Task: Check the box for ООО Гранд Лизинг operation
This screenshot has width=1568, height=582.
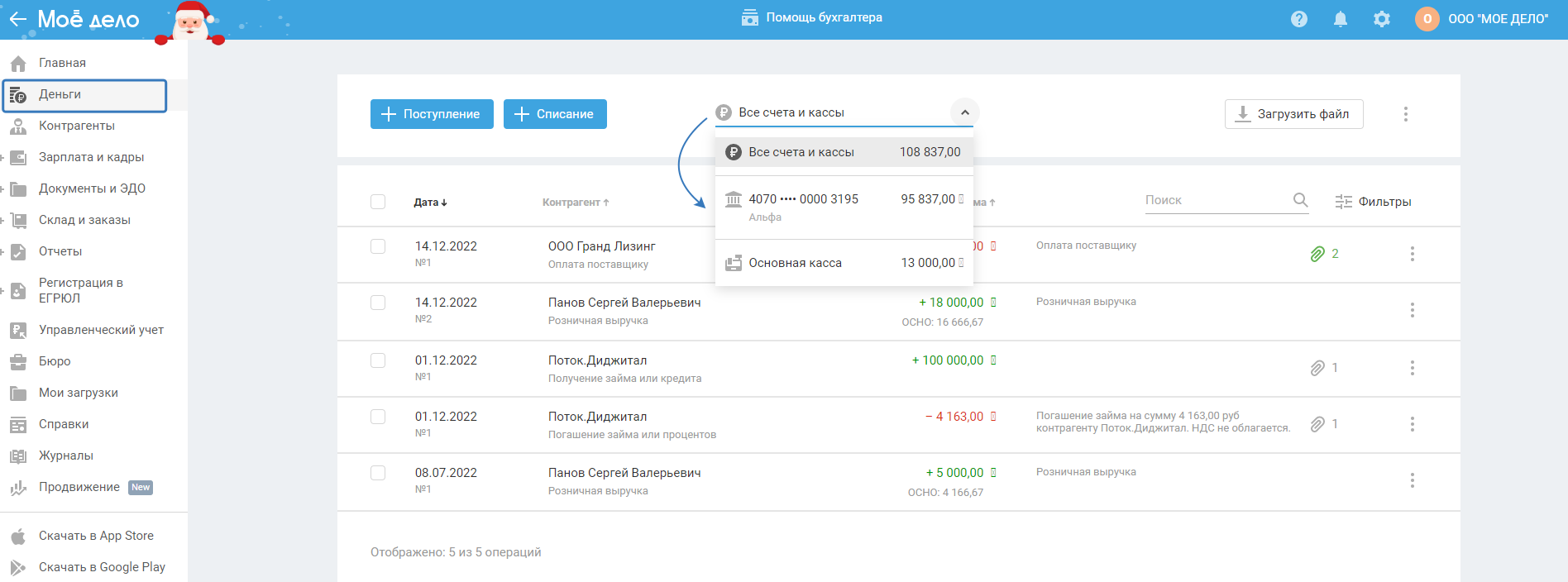Action: tap(378, 246)
